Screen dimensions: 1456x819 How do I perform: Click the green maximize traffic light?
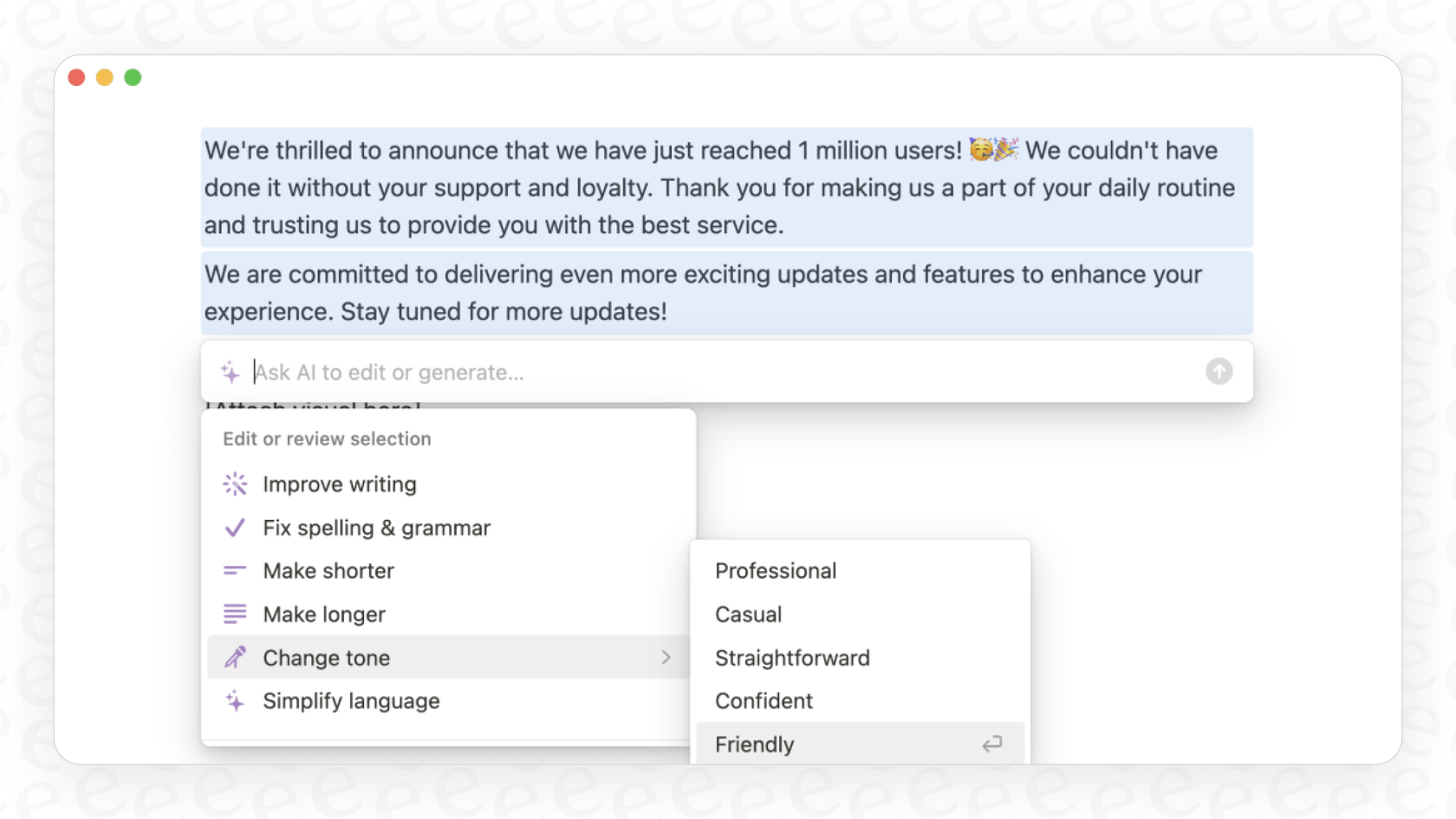(133, 76)
